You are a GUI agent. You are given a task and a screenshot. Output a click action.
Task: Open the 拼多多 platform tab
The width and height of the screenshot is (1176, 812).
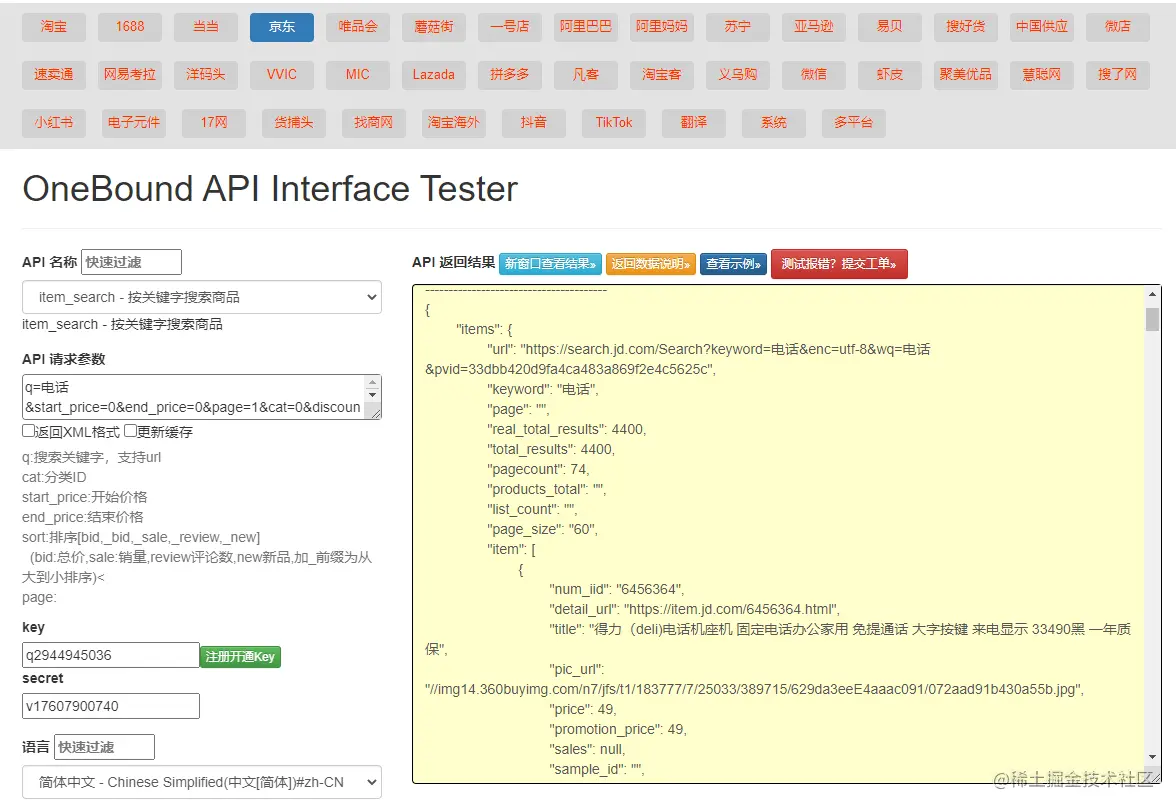click(510, 75)
